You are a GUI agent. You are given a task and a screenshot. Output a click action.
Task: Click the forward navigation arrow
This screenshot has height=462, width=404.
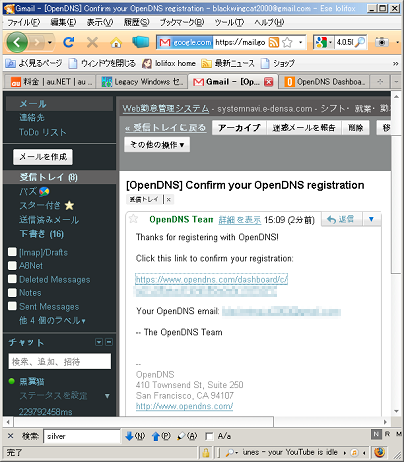(38, 42)
